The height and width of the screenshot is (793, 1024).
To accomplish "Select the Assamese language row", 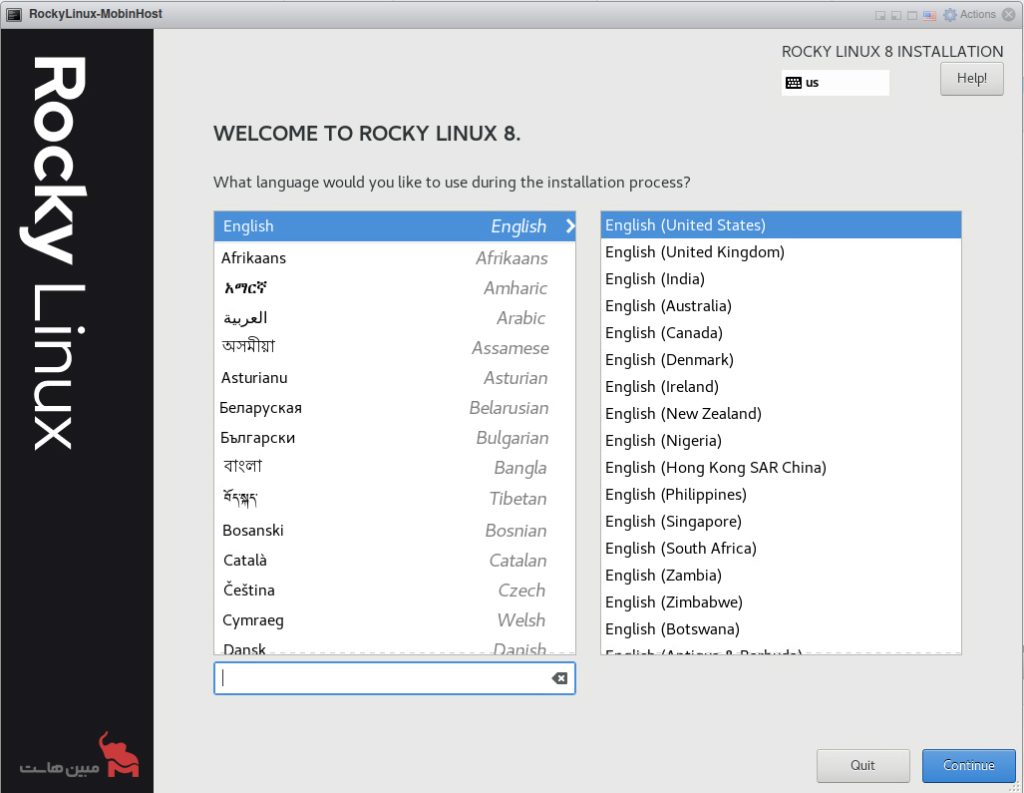I will click(394, 348).
